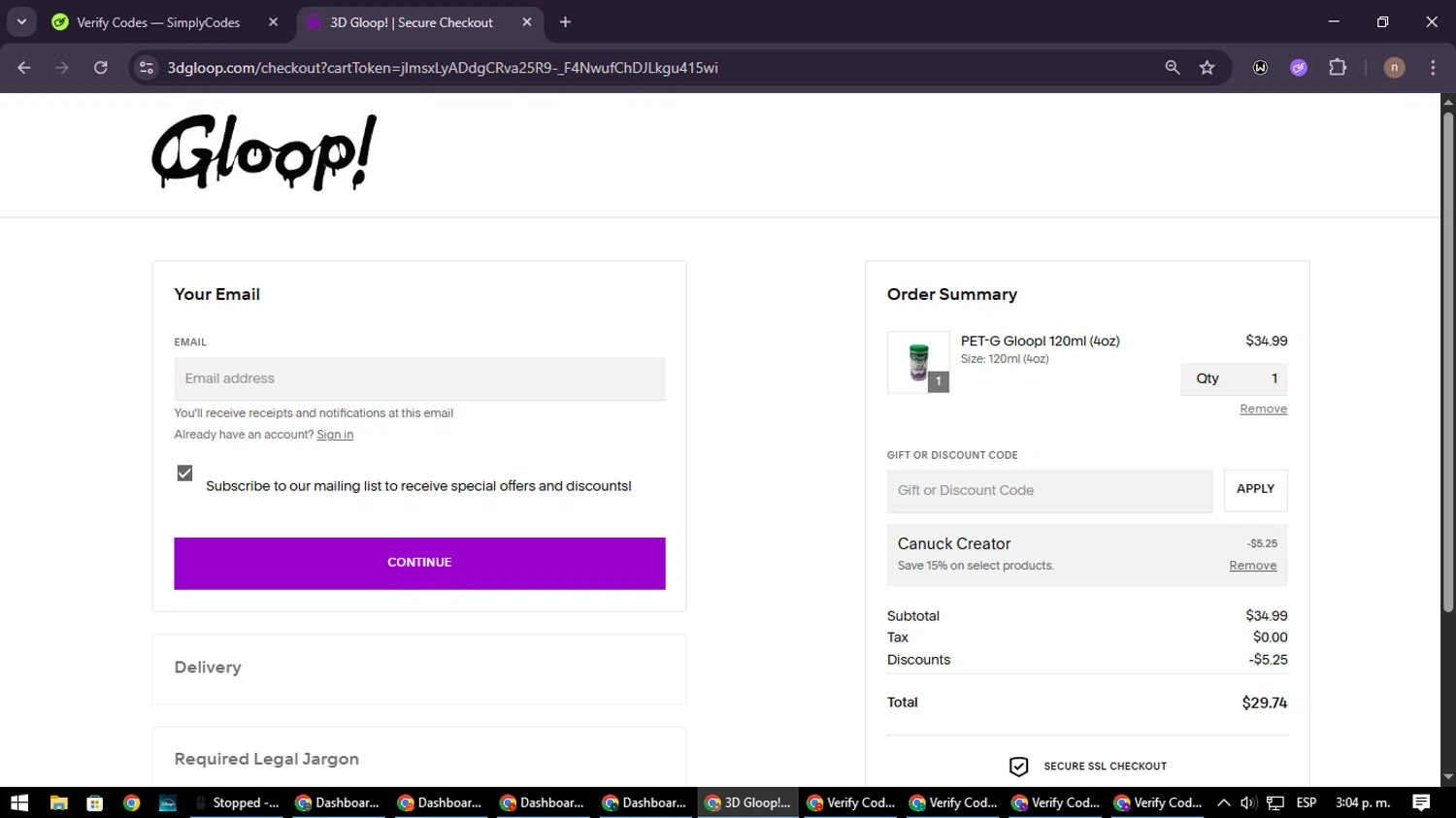This screenshot has width=1456, height=818.
Task: Click the address bar URL
Action: 443,68
